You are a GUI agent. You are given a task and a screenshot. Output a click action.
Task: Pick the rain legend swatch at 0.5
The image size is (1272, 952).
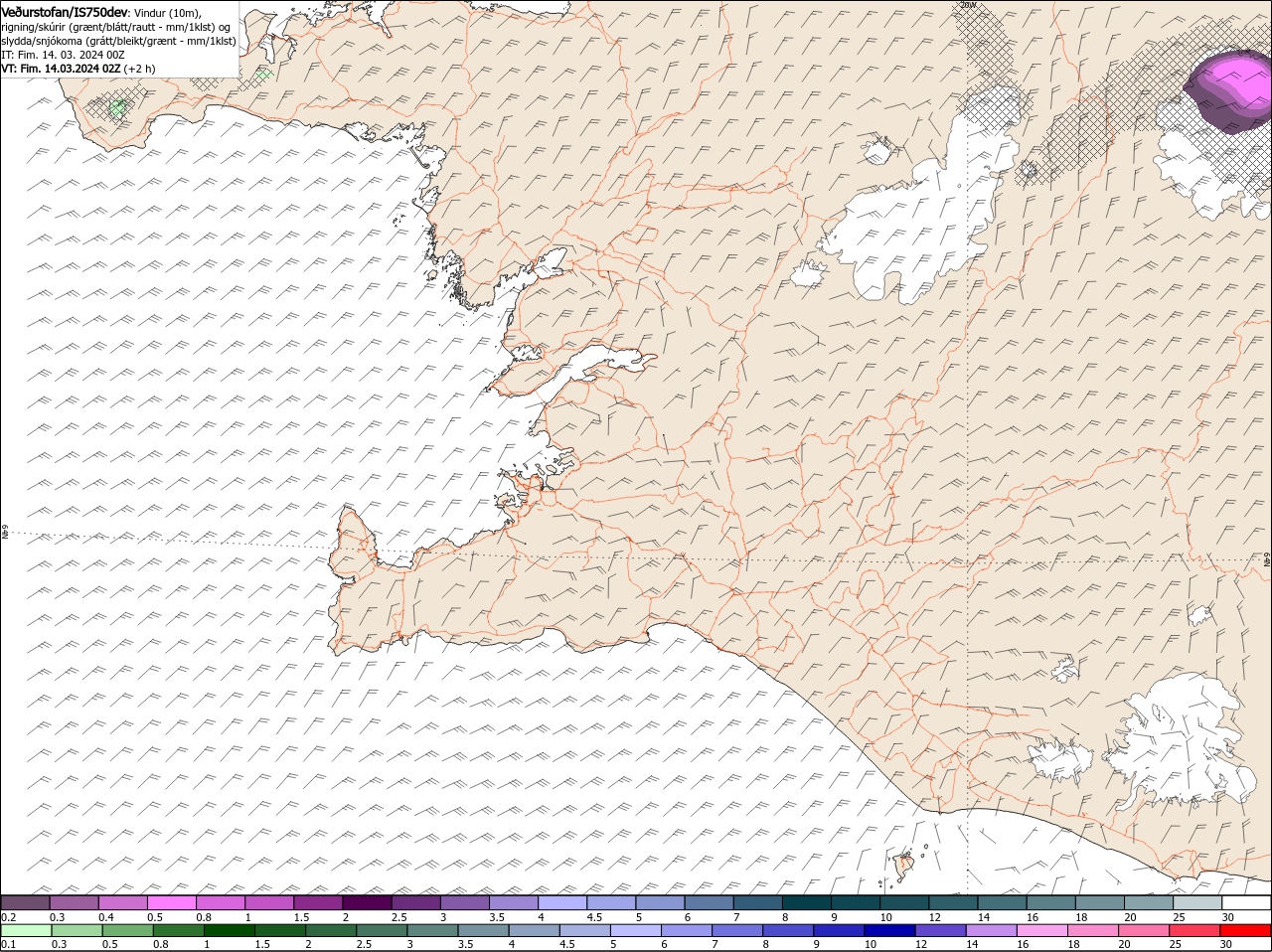click(x=128, y=930)
